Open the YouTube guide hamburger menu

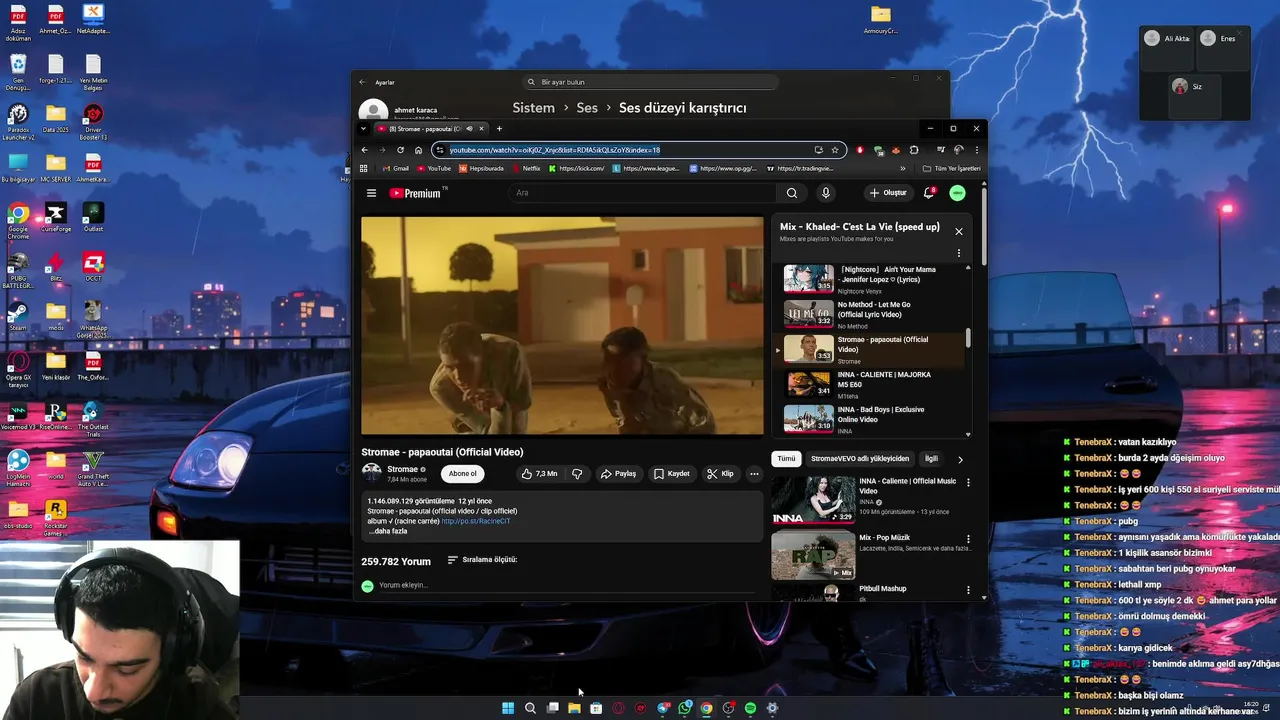371,193
